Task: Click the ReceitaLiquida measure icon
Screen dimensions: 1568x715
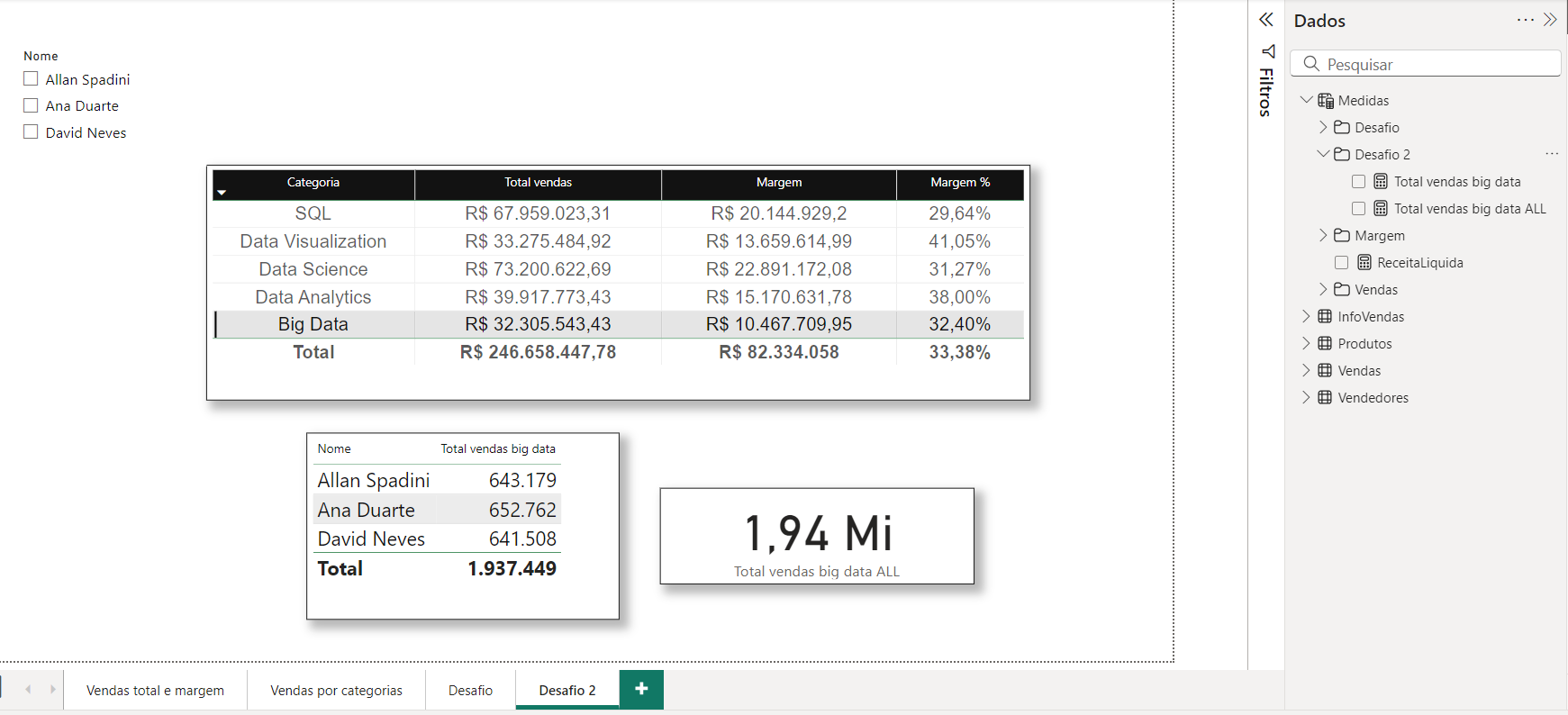Action: [1364, 263]
